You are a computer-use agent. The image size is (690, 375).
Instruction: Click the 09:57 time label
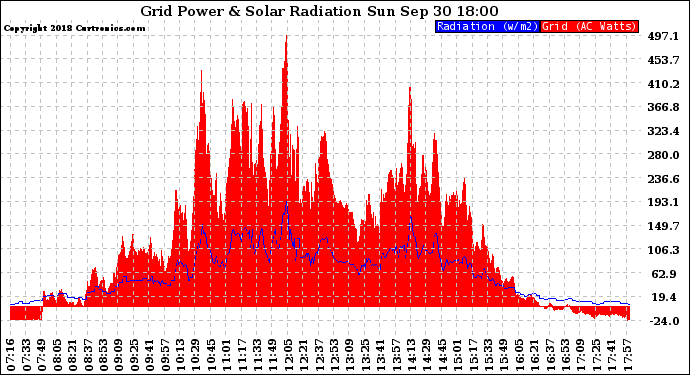click(x=165, y=355)
